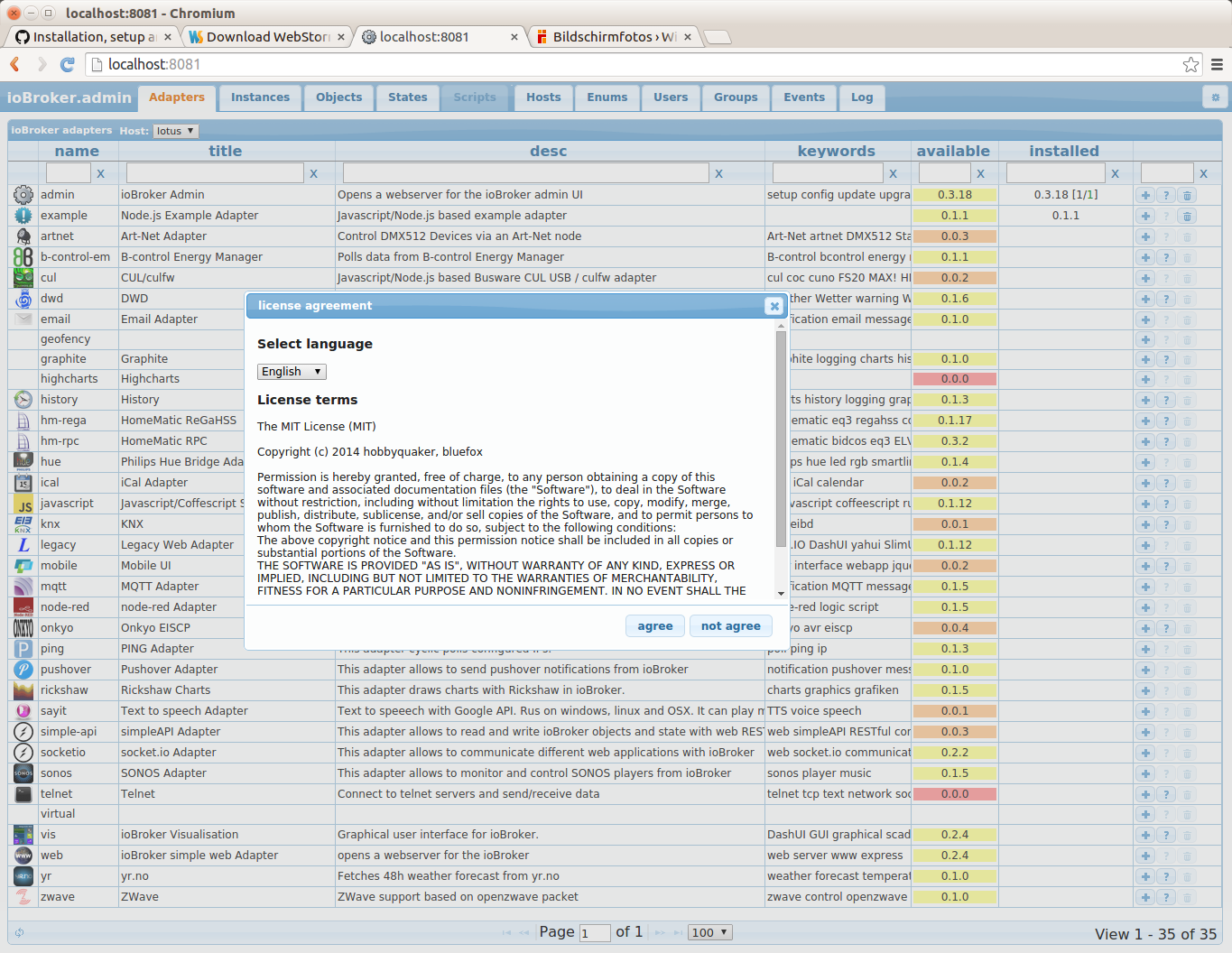Focus the browser address bar
Image resolution: width=1232 pixels, height=953 pixels.
(x=632, y=64)
